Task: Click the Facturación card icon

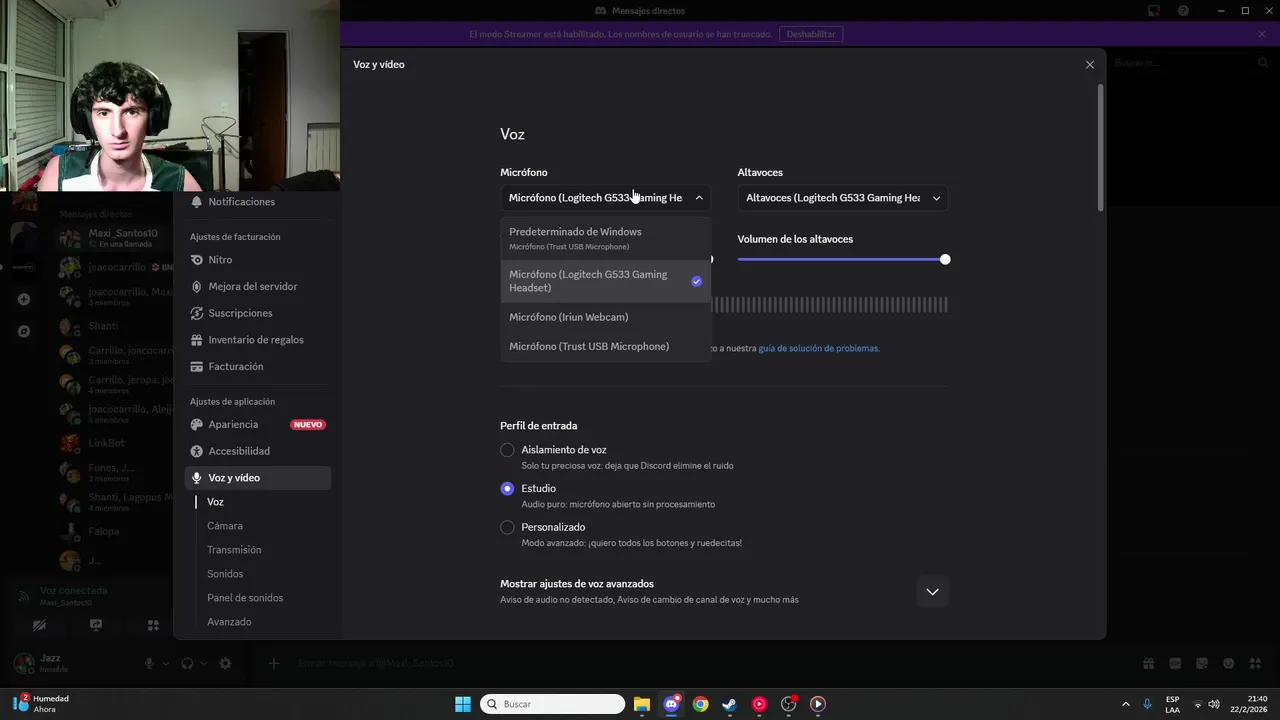Action: click(x=197, y=367)
